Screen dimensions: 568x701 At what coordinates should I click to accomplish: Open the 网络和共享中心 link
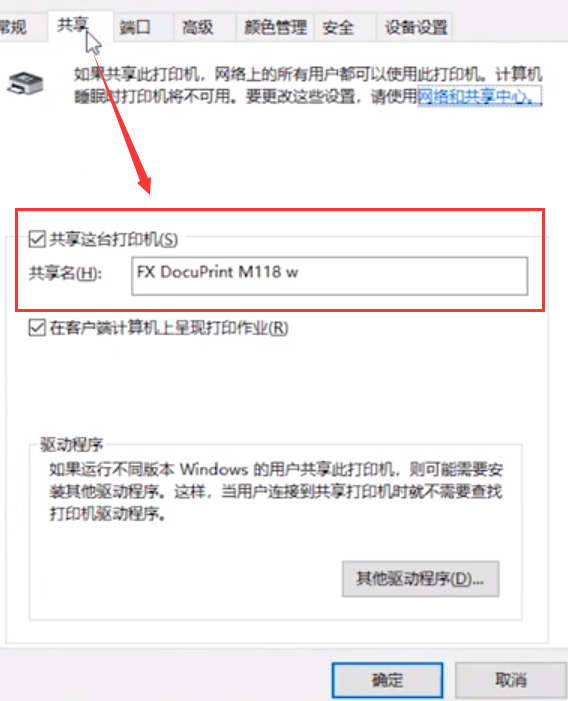click(x=479, y=96)
